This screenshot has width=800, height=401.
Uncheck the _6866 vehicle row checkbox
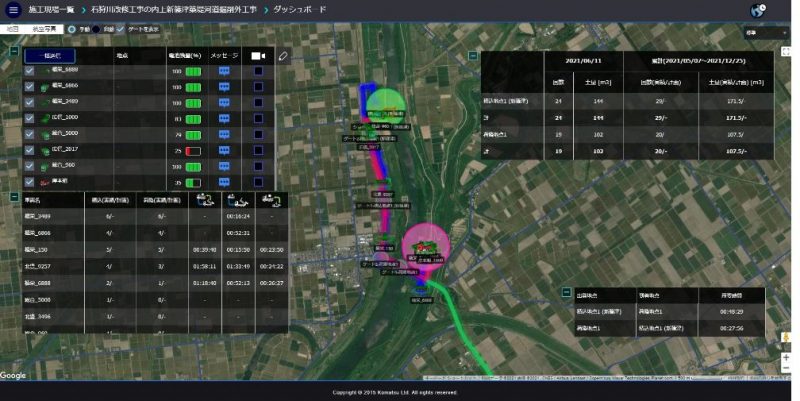[30, 87]
